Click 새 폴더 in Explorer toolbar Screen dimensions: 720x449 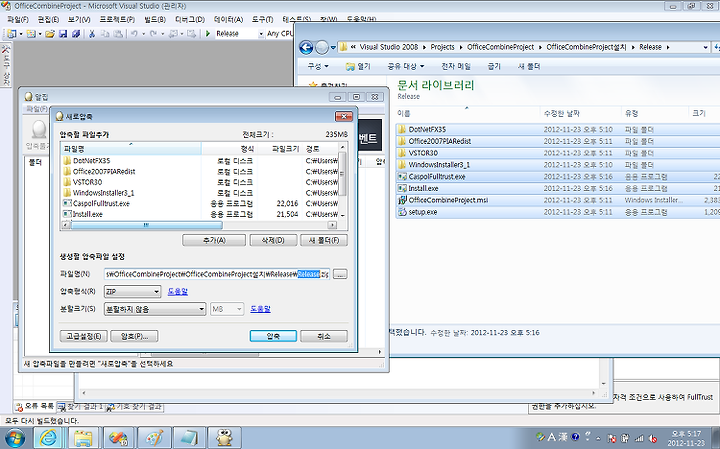click(529, 66)
